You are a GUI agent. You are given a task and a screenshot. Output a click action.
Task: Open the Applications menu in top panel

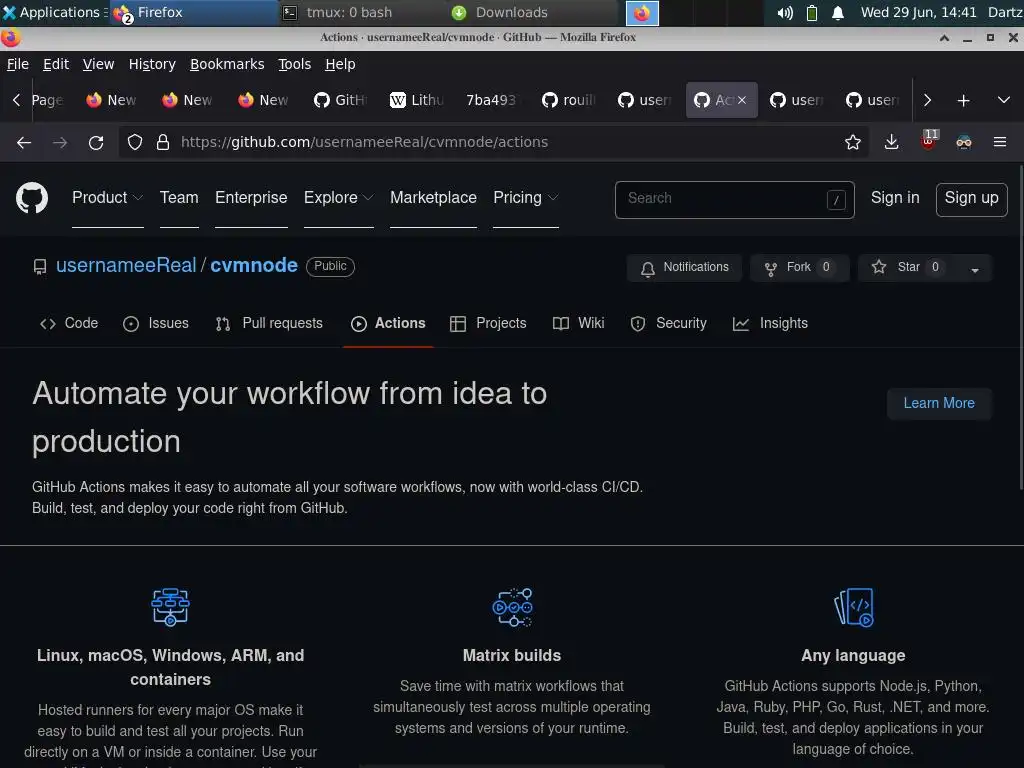55,12
